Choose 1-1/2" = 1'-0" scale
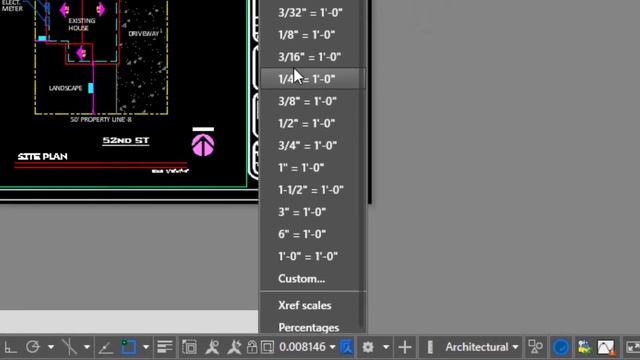This screenshot has width=640, height=360. pos(313,190)
